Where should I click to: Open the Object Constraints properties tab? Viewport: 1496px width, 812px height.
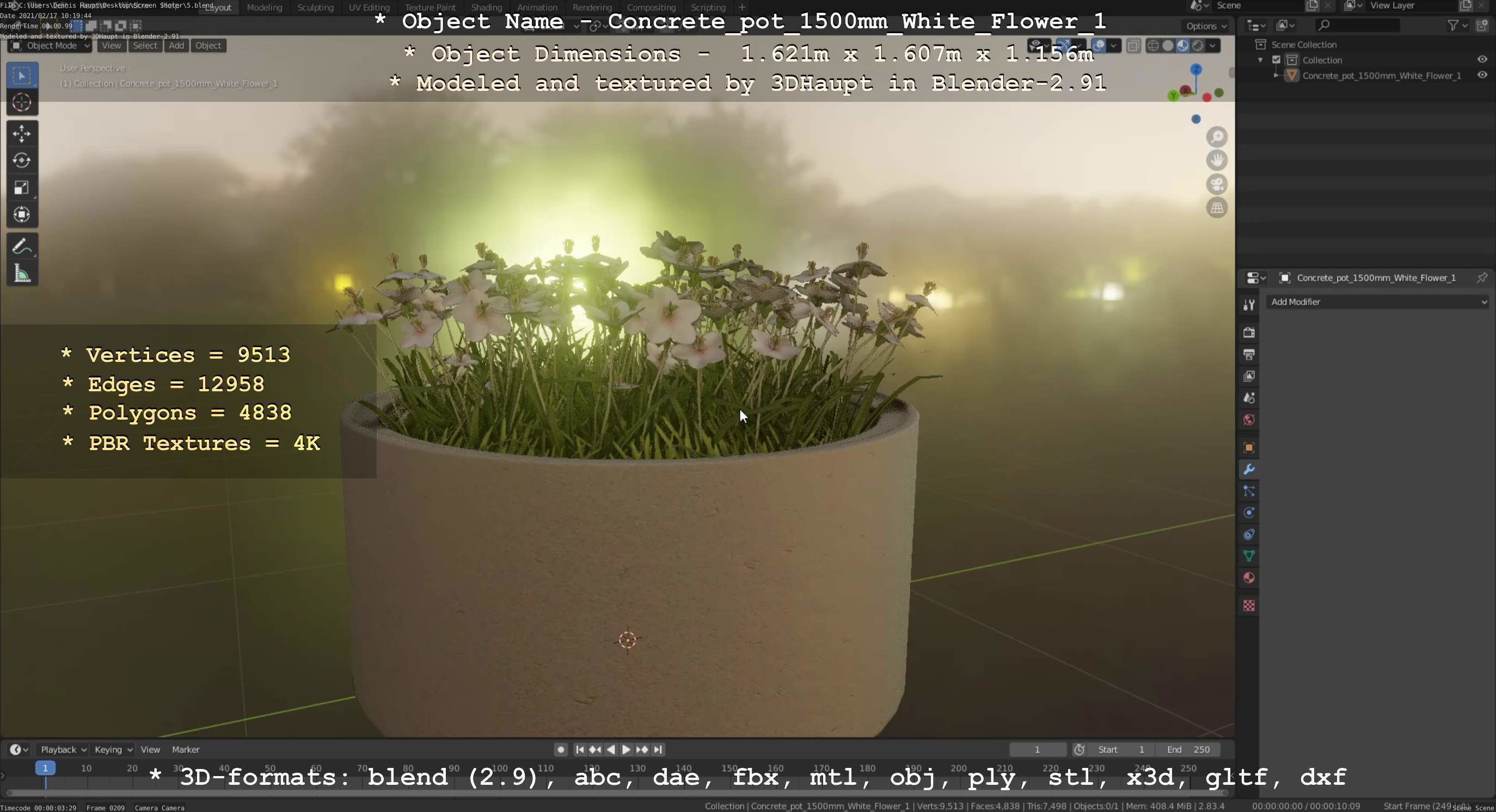(1249, 534)
